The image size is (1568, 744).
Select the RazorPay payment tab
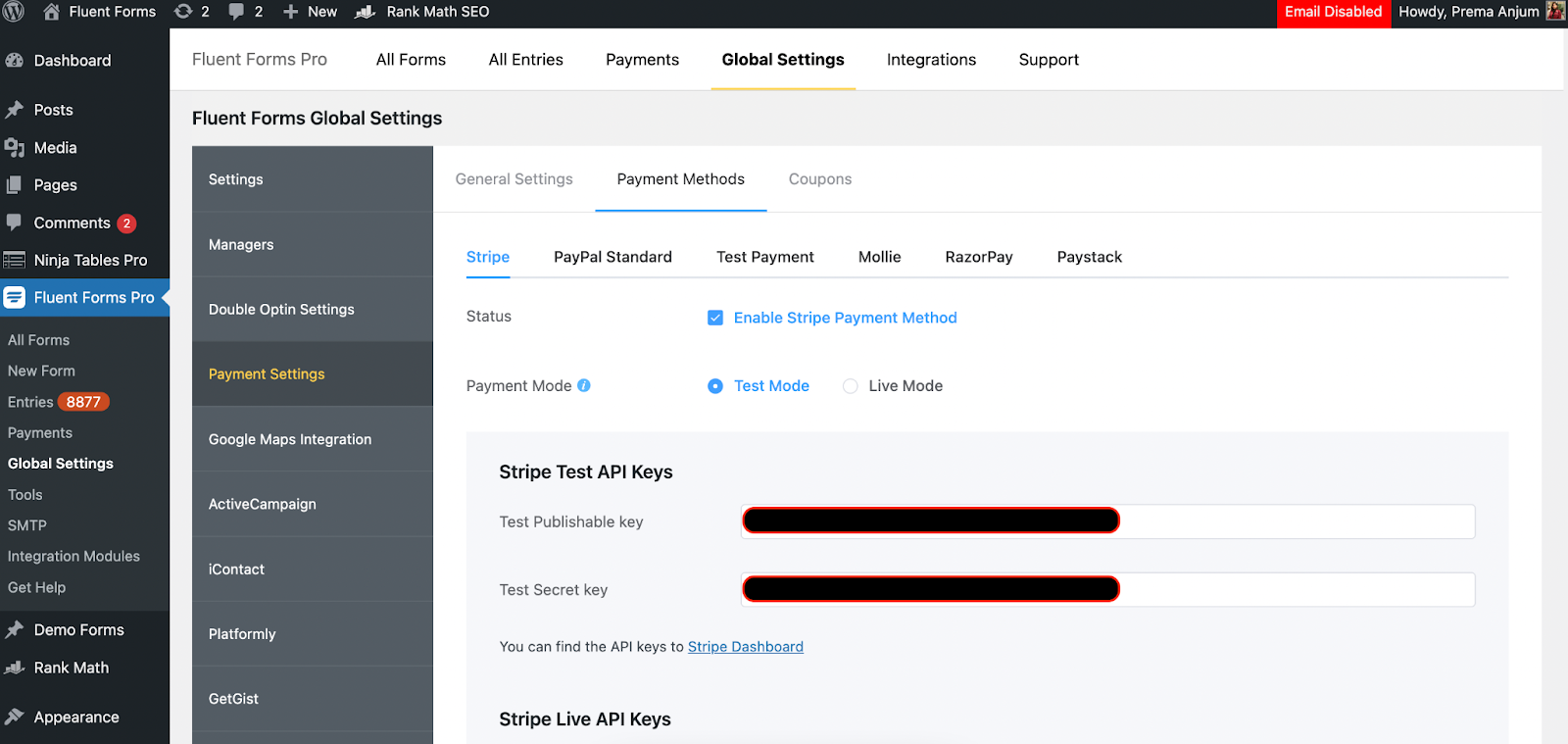click(x=979, y=257)
